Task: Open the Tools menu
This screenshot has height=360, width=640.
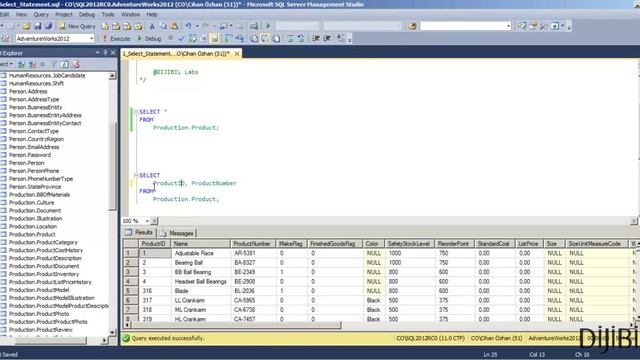Action: coord(108,14)
